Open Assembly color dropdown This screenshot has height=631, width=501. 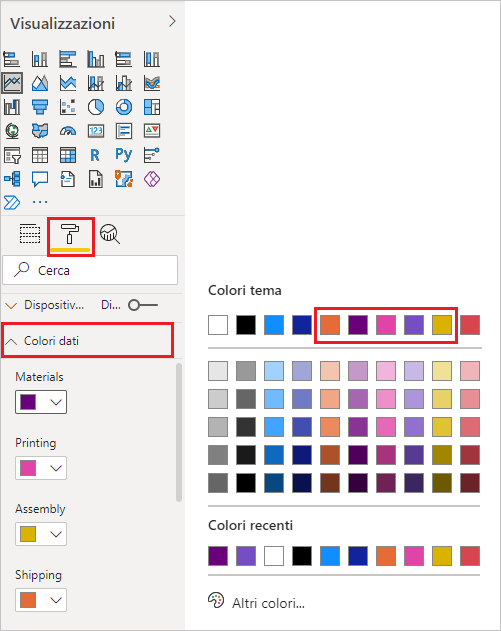click(x=41, y=534)
